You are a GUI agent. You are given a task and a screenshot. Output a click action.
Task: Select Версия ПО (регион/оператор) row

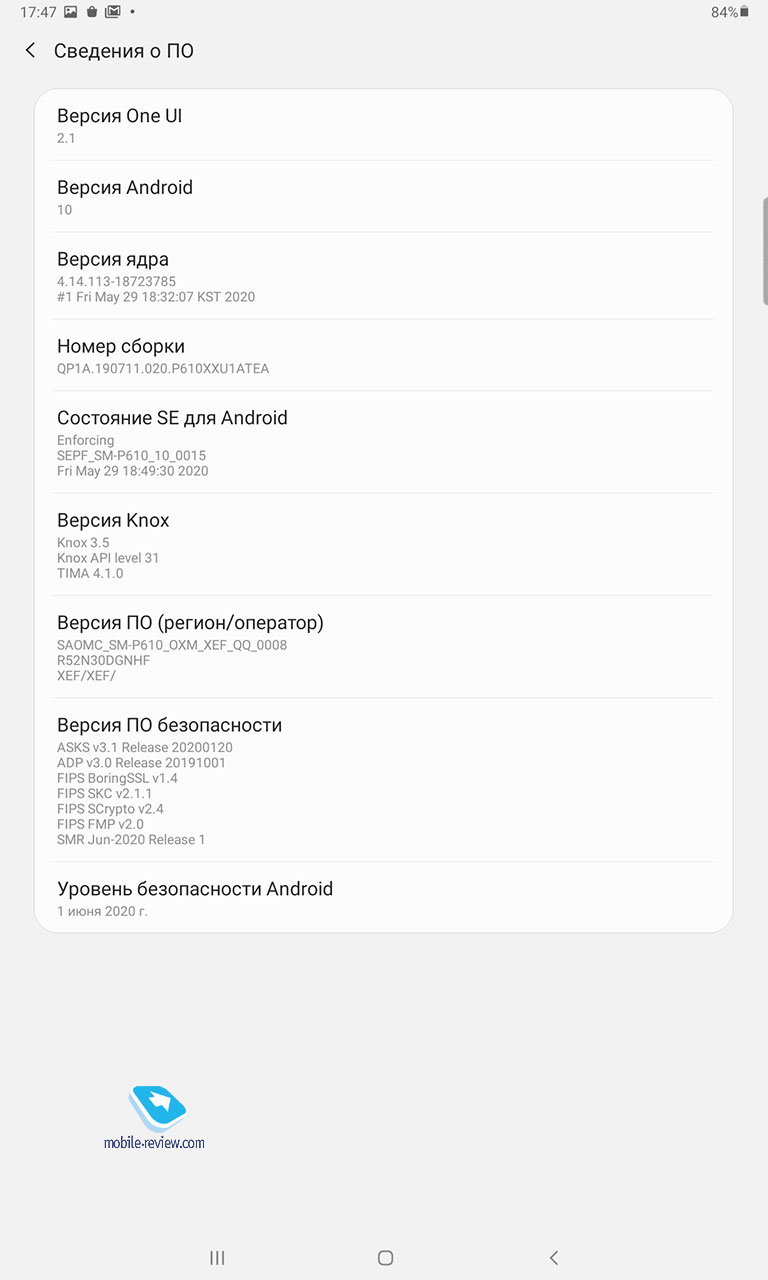pos(384,647)
